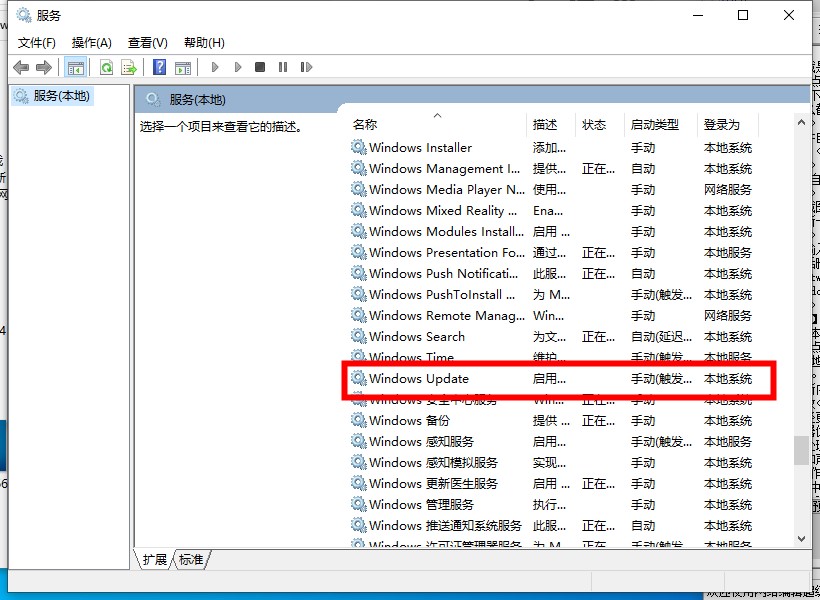Click the Restart Service toolbar icon

305,67
